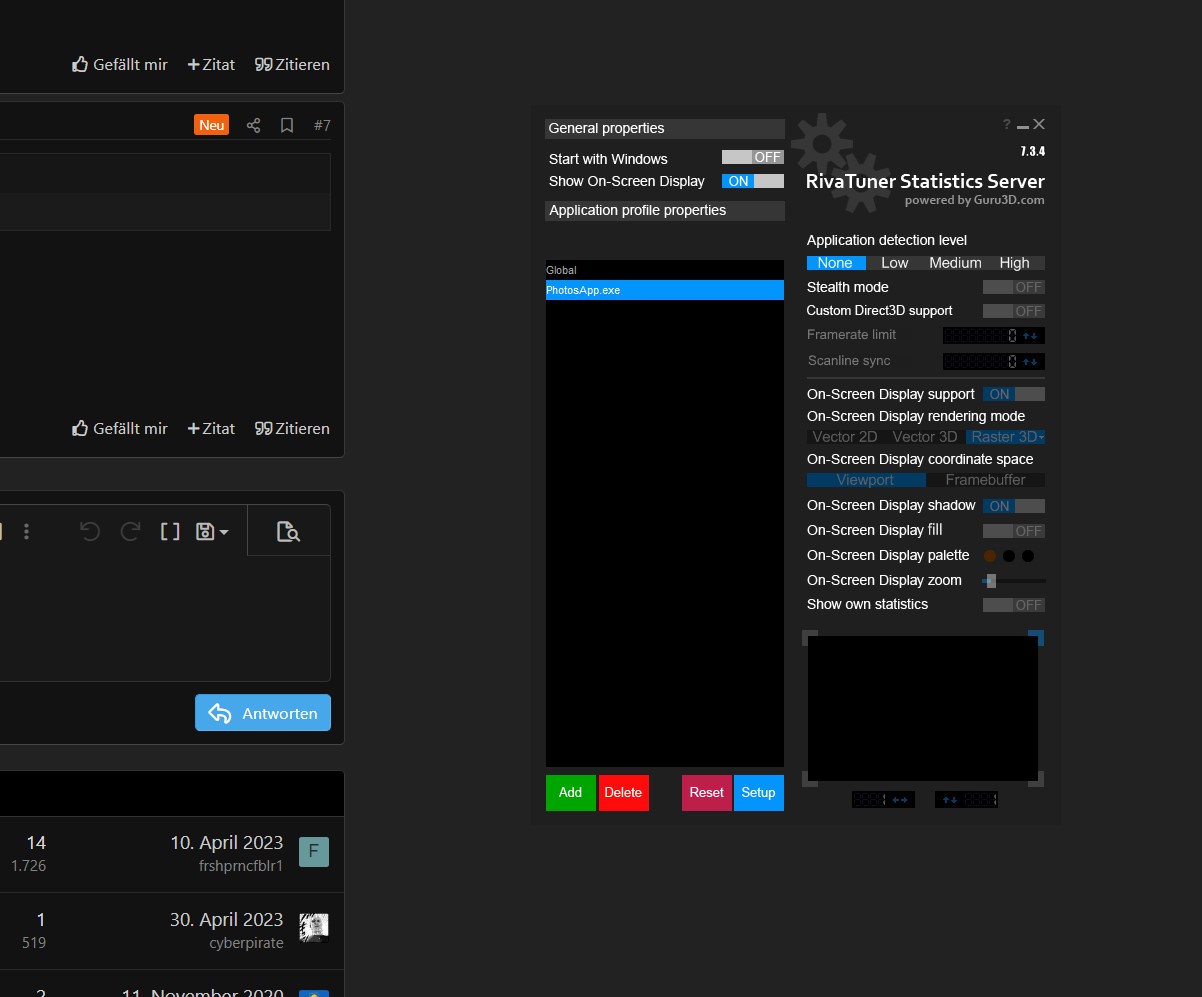Viewport: 1202px width, 997px height.
Task: Select the Global profile in list
Action: pyautogui.click(x=665, y=270)
